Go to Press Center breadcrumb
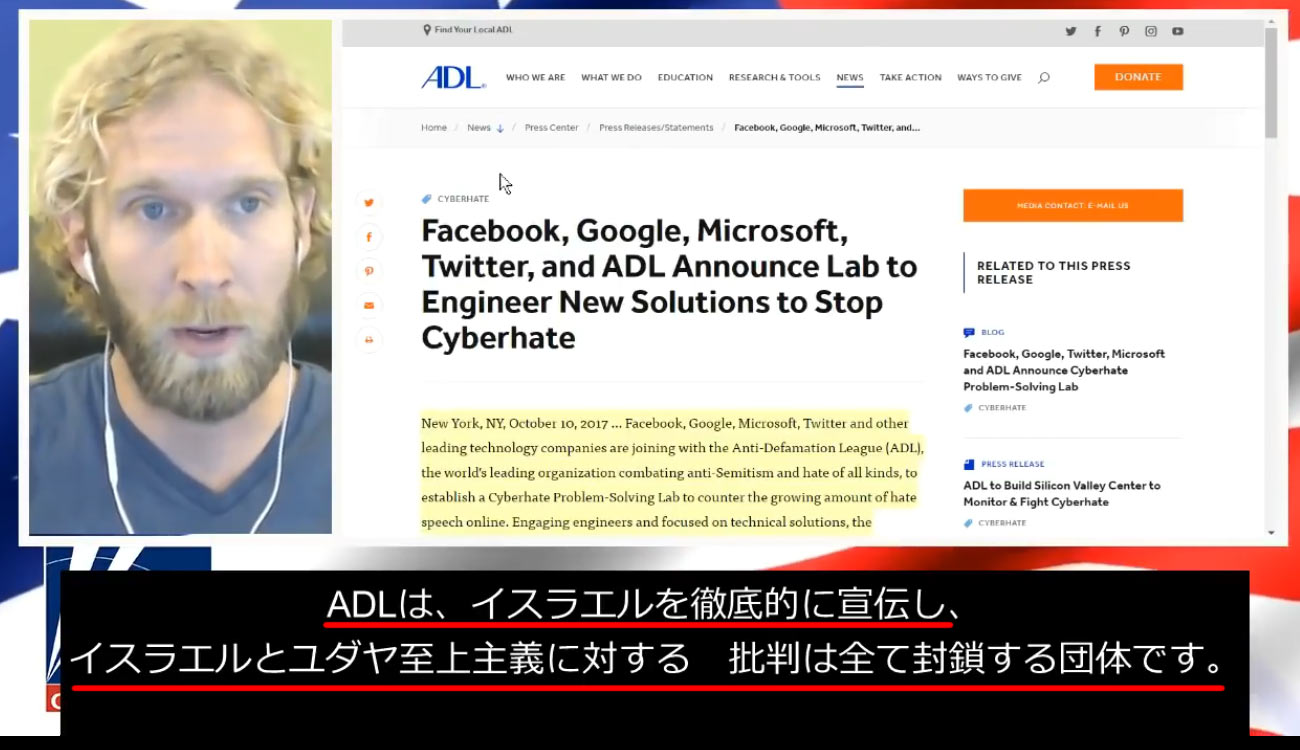Viewport: 1300px width, 750px height. pyautogui.click(x=551, y=128)
